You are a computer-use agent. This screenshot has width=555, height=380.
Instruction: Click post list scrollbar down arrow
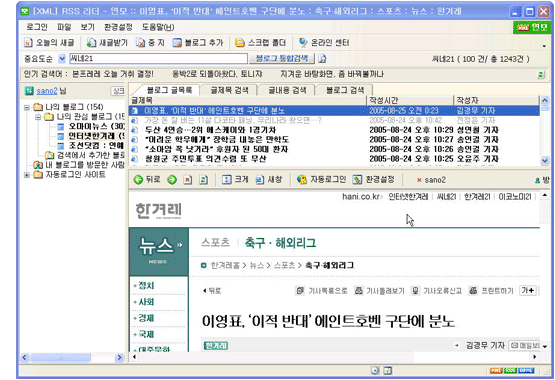tap(545, 161)
